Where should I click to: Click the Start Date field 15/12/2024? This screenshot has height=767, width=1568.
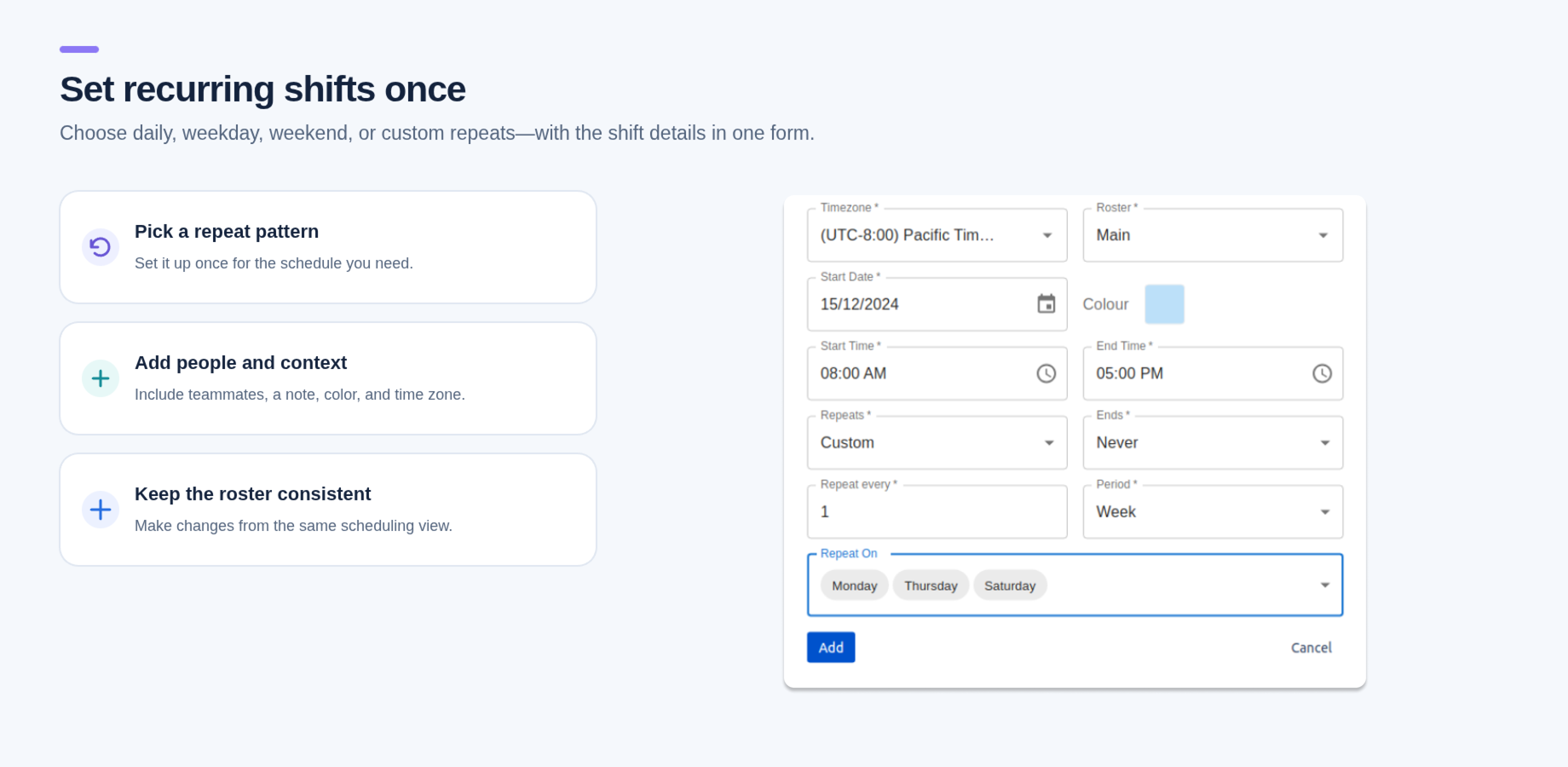coord(937,304)
